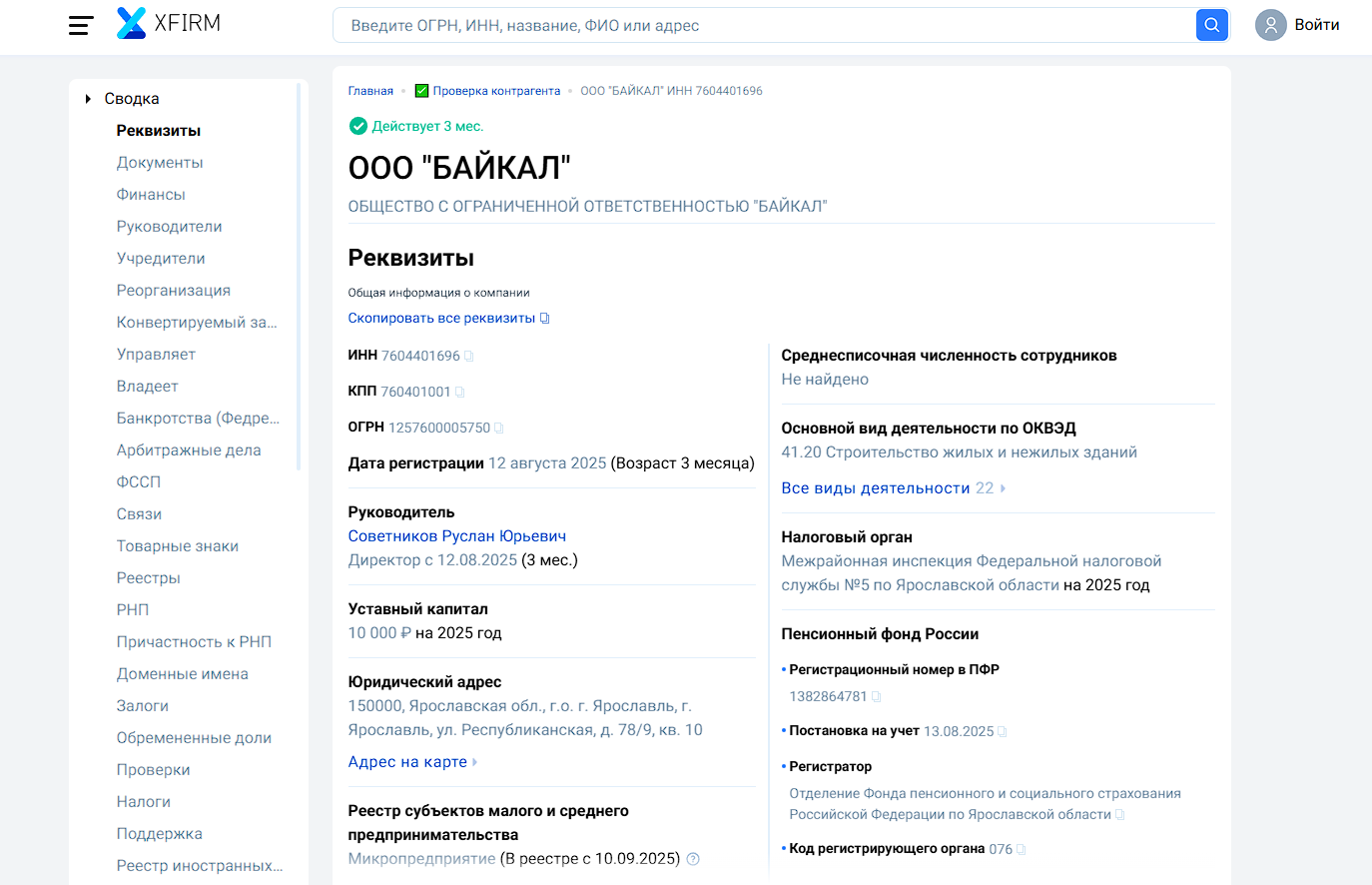Click the help icon next to Микропредприятие
Image resolution: width=1372 pixels, height=885 pixels.
pyautogui.click(x=693, y=859)
